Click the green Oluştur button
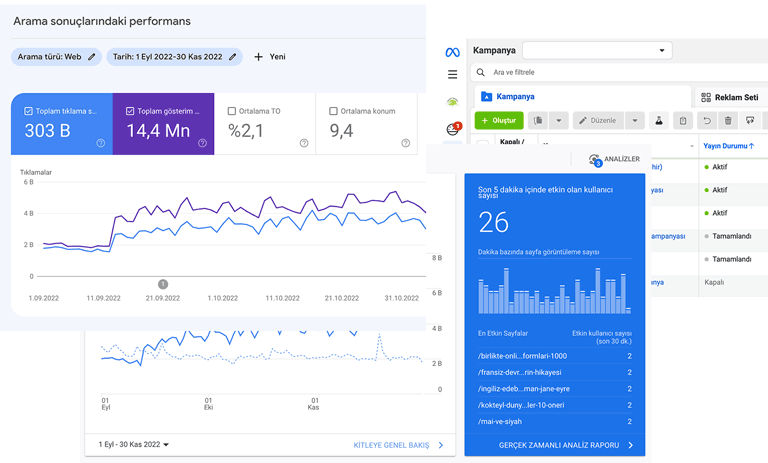 497,121
